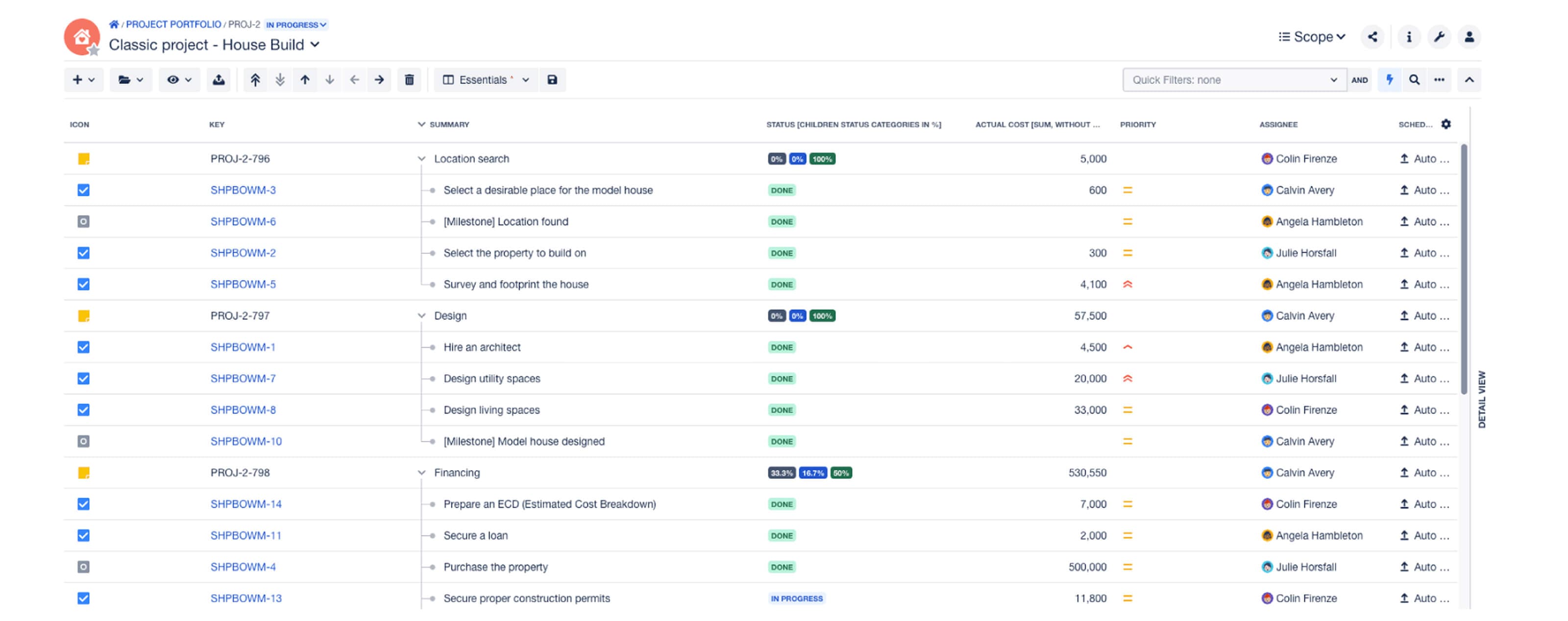Screen dimensions: 1568x621
Task: Click the export upload icon
Action: tap(219, 80)
